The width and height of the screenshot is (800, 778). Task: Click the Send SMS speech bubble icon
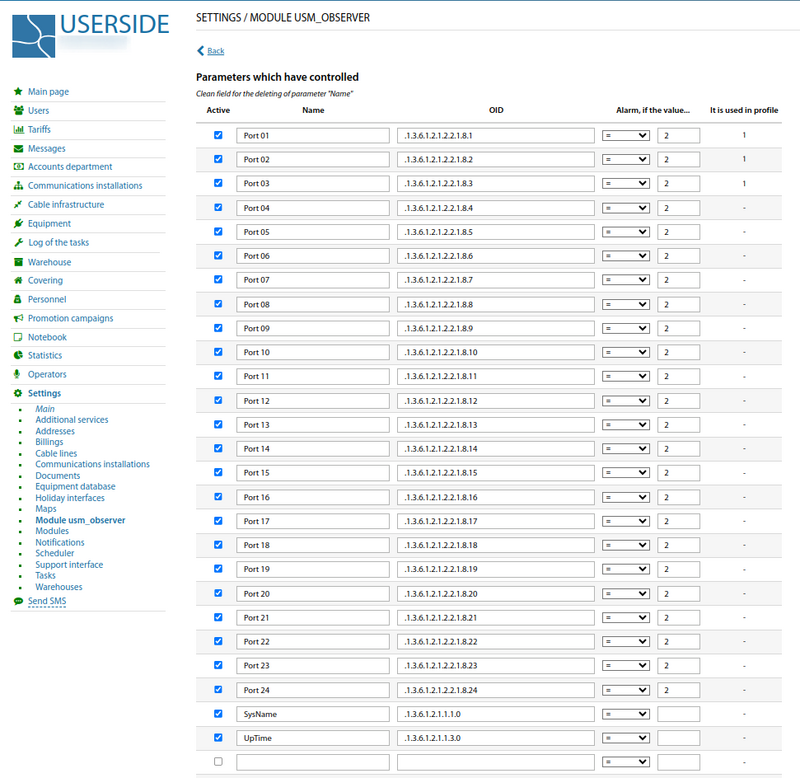click(18, 601)
